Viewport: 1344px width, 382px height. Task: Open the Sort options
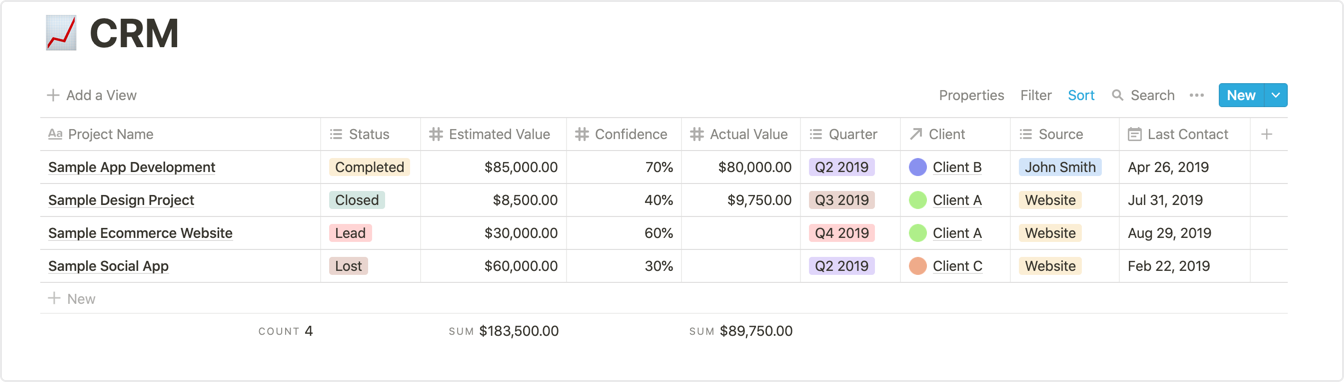pos(1081,95)
